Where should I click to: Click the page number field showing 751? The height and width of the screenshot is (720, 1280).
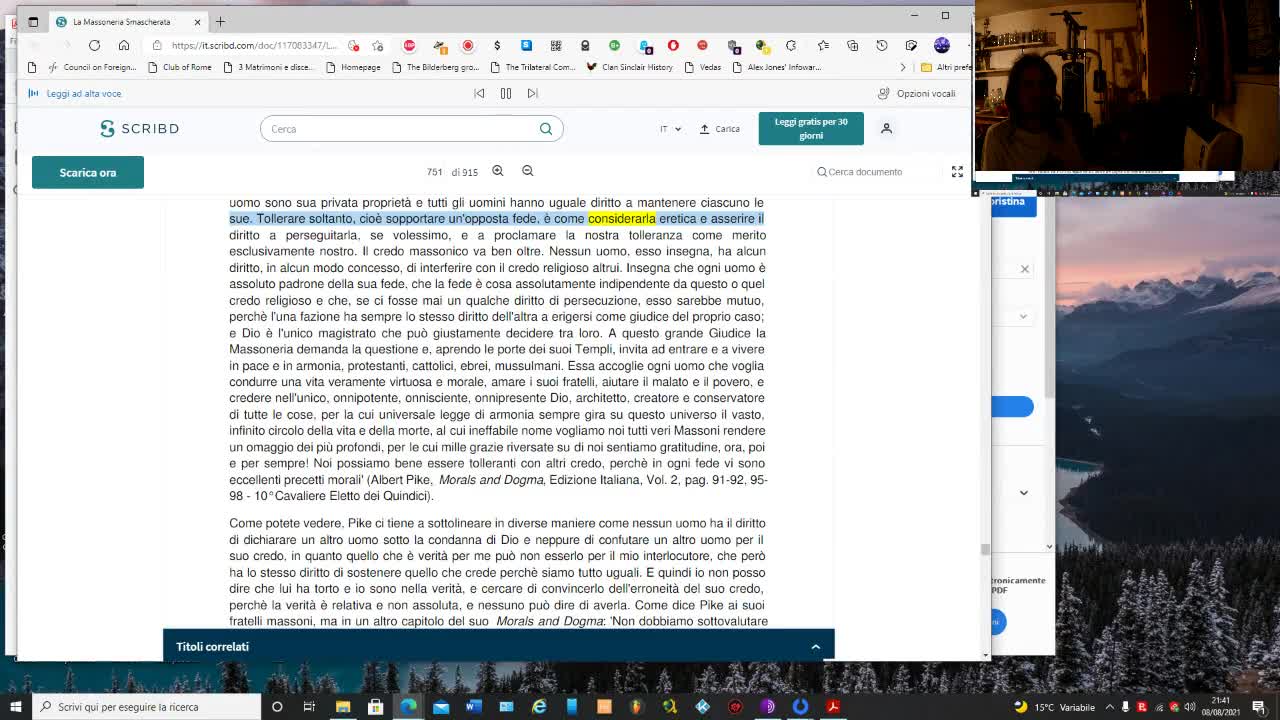pyautogui.click(x=434, y=172)
